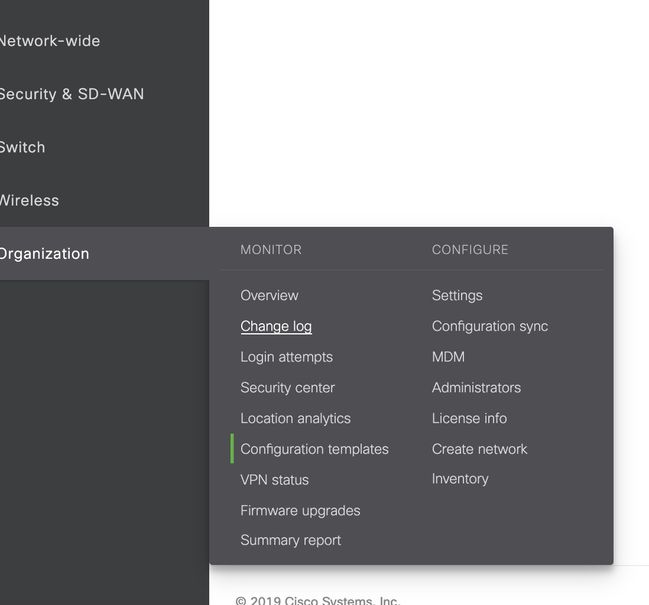The height and width of the screenshot is (605, 649).
Task: Open organization Settings
Action: [x=457, y=295]
